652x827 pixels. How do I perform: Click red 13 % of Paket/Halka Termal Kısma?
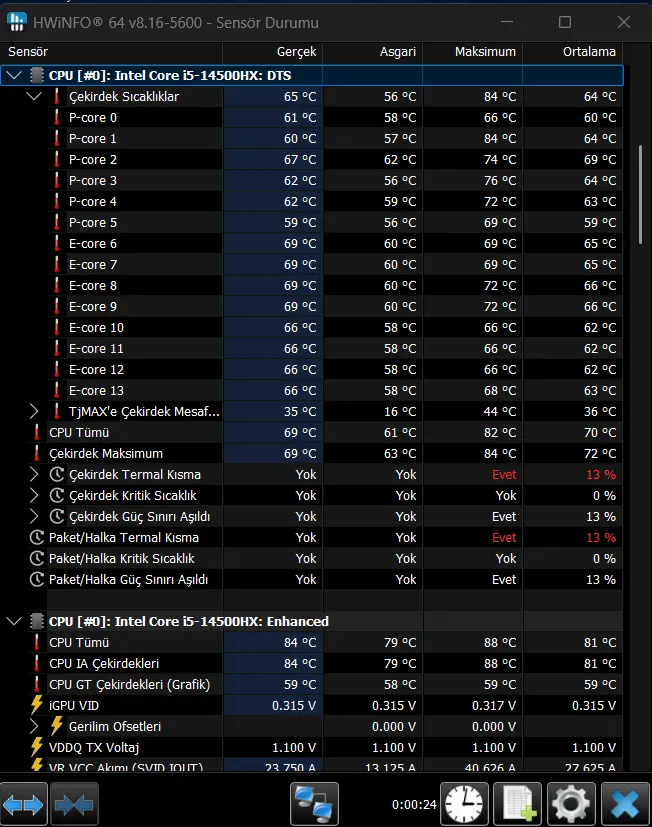601,537
